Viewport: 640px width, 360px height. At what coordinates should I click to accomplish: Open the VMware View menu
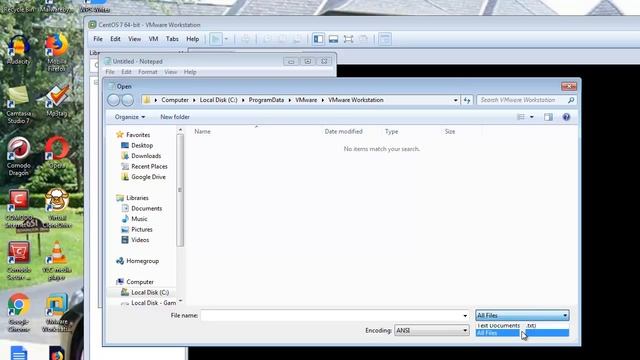(134, 39)
